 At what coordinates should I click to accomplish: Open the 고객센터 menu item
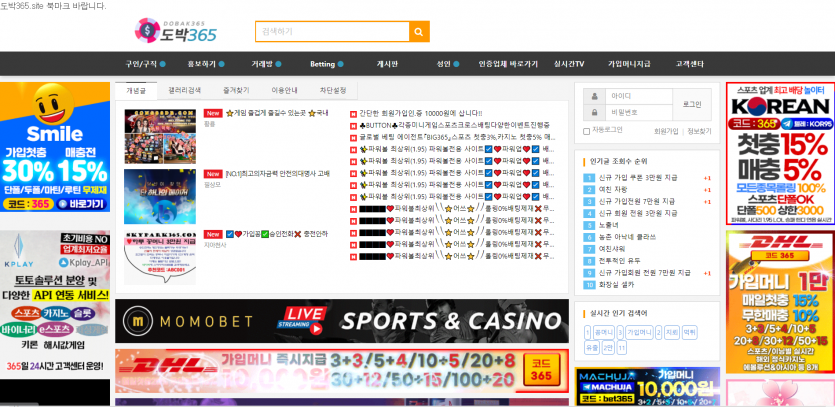pyautogui.click(x=690, y=64)
